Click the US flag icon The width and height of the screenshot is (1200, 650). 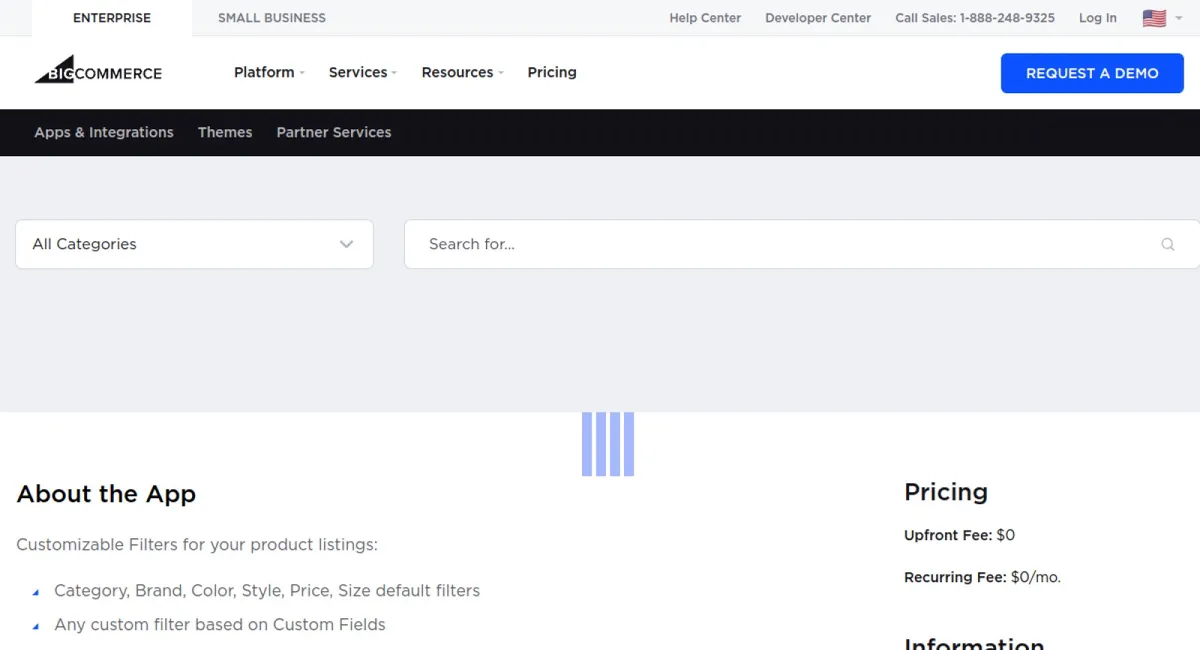click(x=1154, y=18)
